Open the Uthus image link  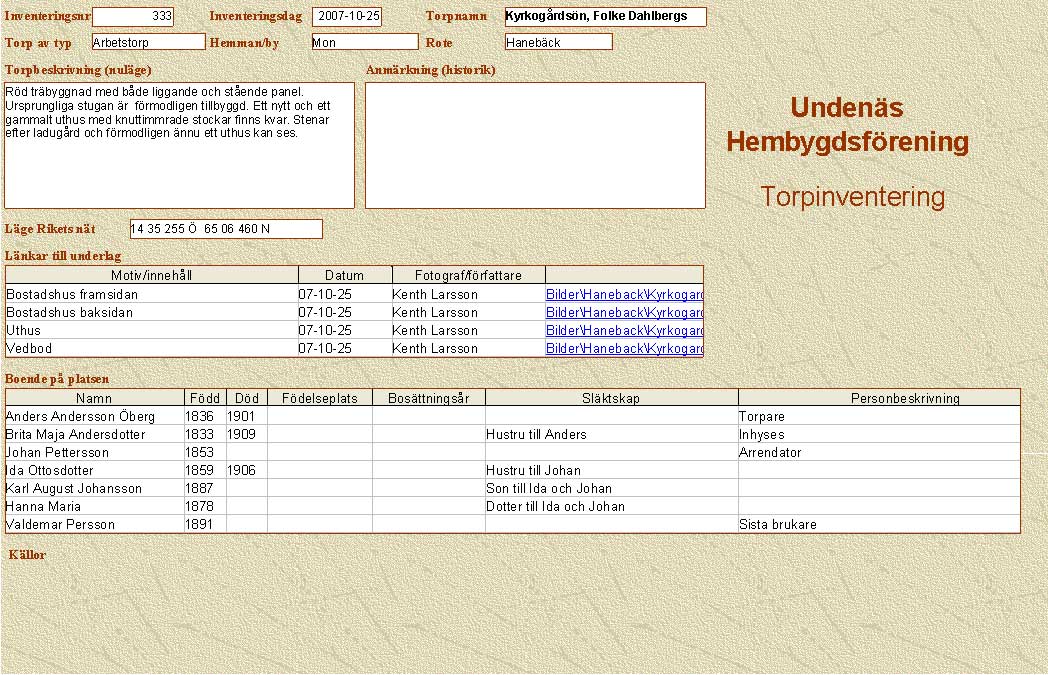click(x=624, y=331)
